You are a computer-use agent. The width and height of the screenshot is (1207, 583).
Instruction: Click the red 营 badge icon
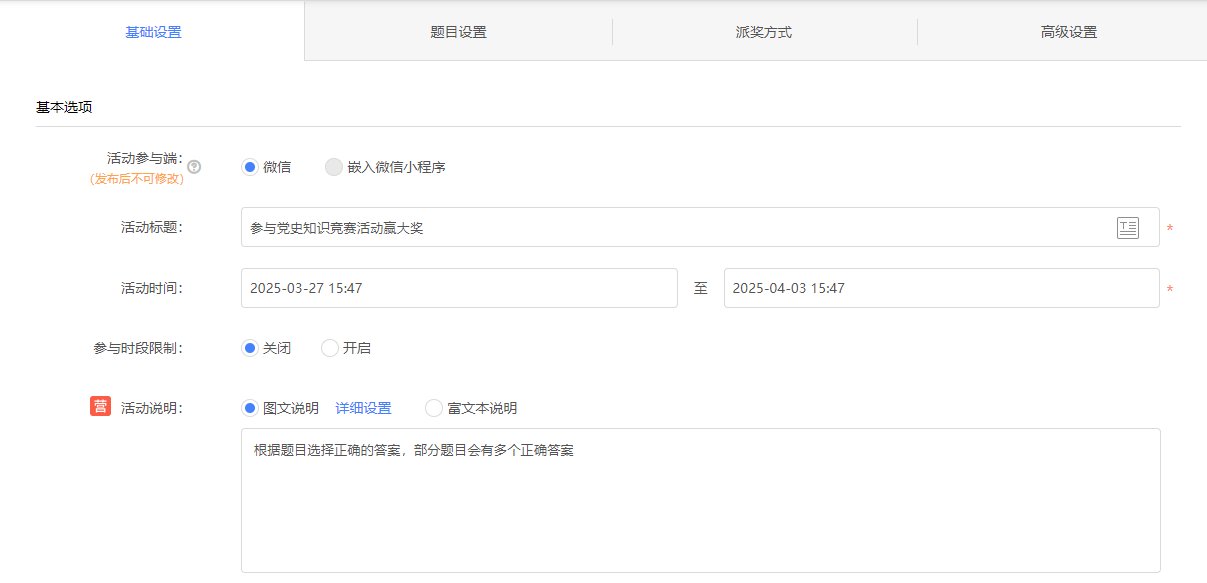100,406
